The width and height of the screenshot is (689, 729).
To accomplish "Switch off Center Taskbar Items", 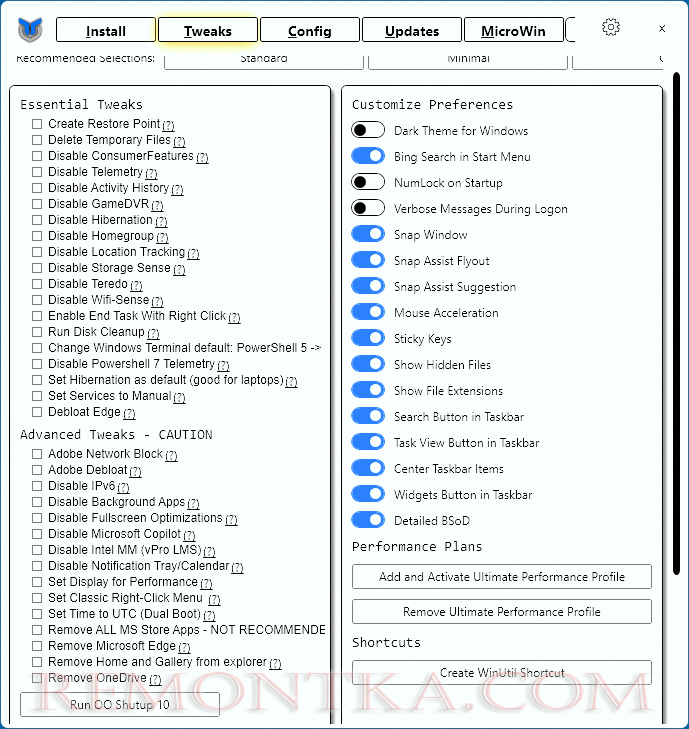I will click(368, 469).
